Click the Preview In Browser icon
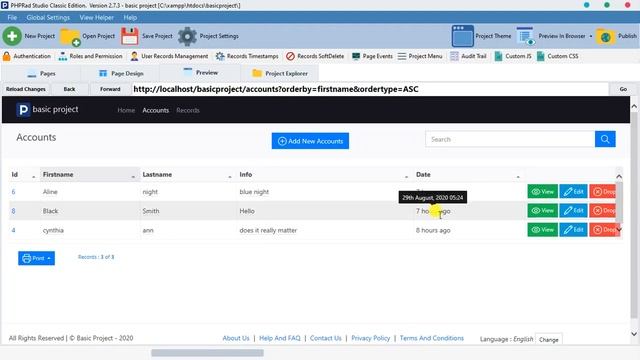The height and width of the screenshot is (360, 640). (525, 36)
